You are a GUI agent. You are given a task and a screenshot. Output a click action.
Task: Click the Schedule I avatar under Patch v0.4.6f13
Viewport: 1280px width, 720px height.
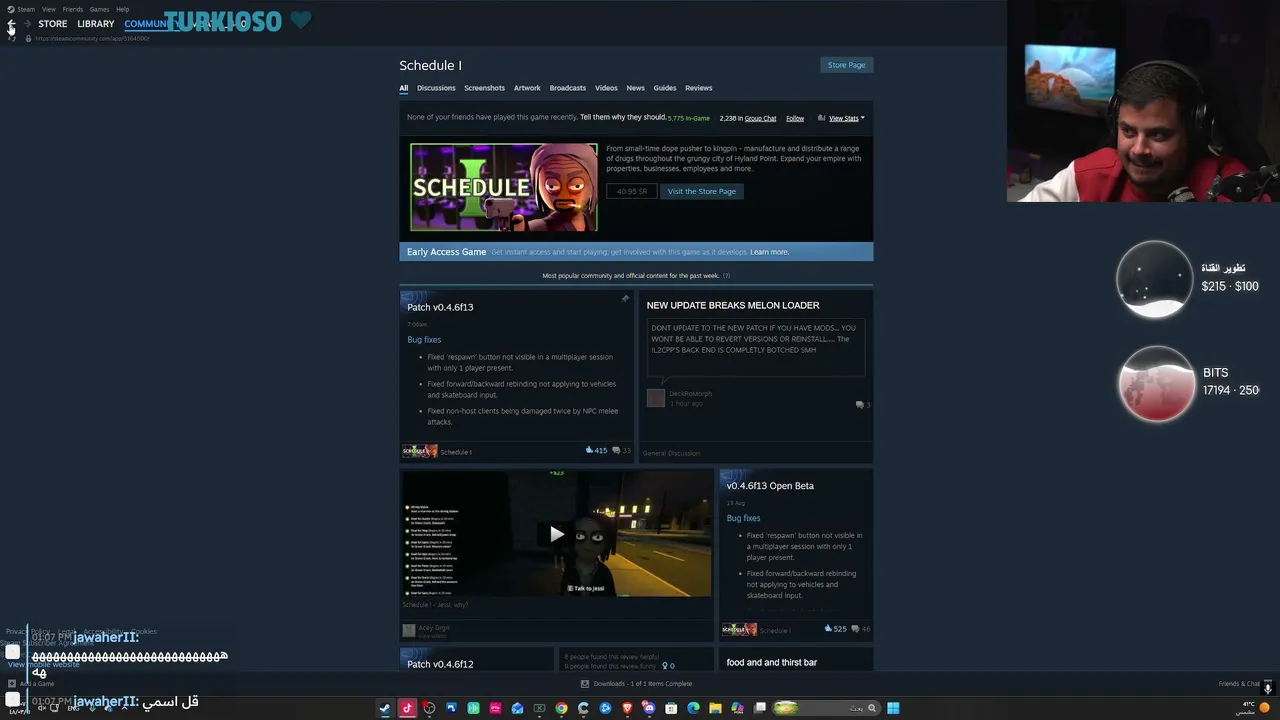[420, 451]
